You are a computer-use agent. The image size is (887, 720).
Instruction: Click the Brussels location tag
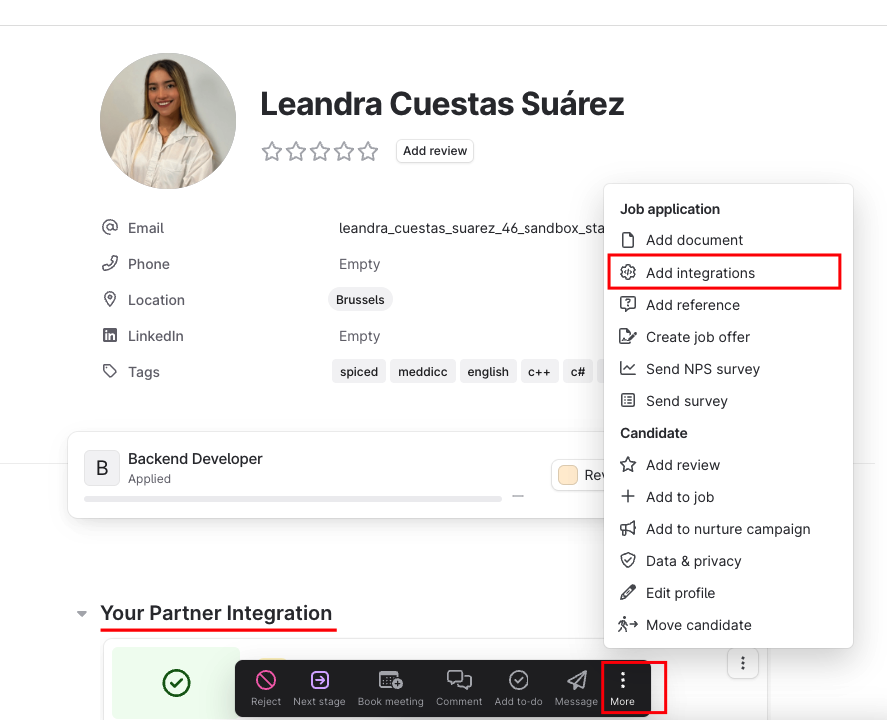[x=360, y=300]
